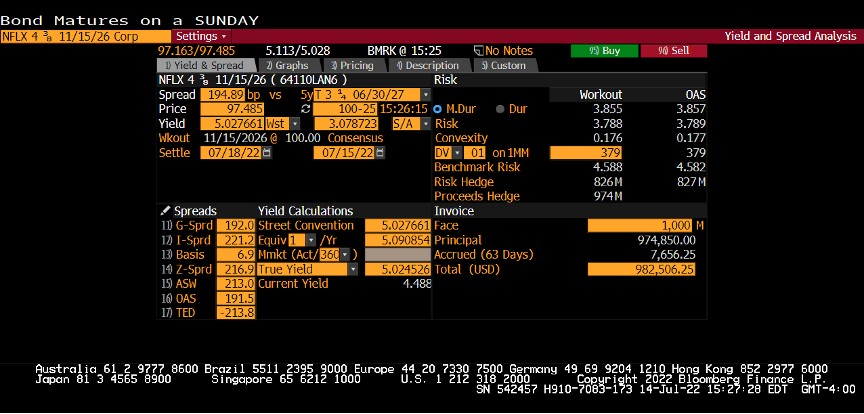Click the NFLX 4 ⅜ 11/15/26 Corp security field
This screenshot has height=414, width=864.
85,37
